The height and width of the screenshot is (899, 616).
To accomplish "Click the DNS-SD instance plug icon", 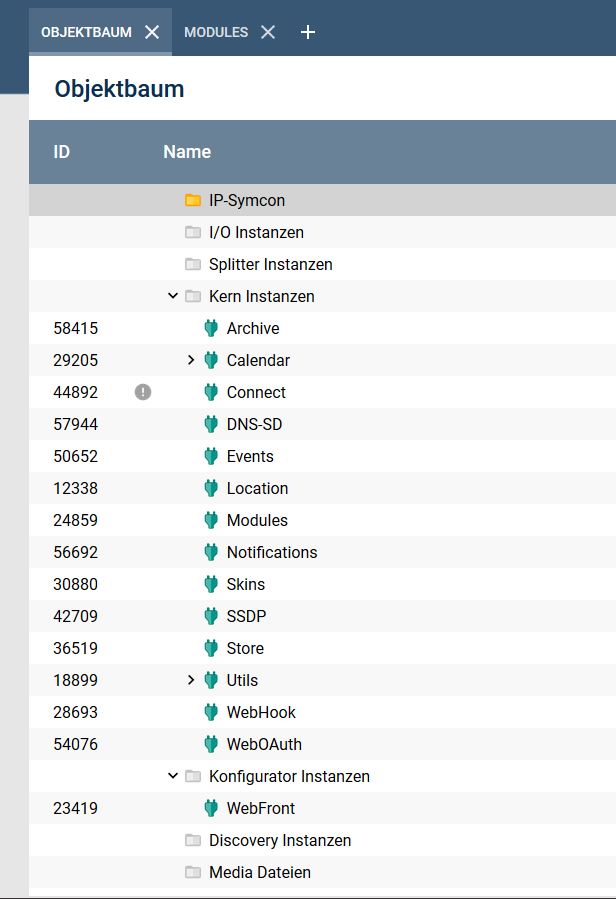I will 211,424.
